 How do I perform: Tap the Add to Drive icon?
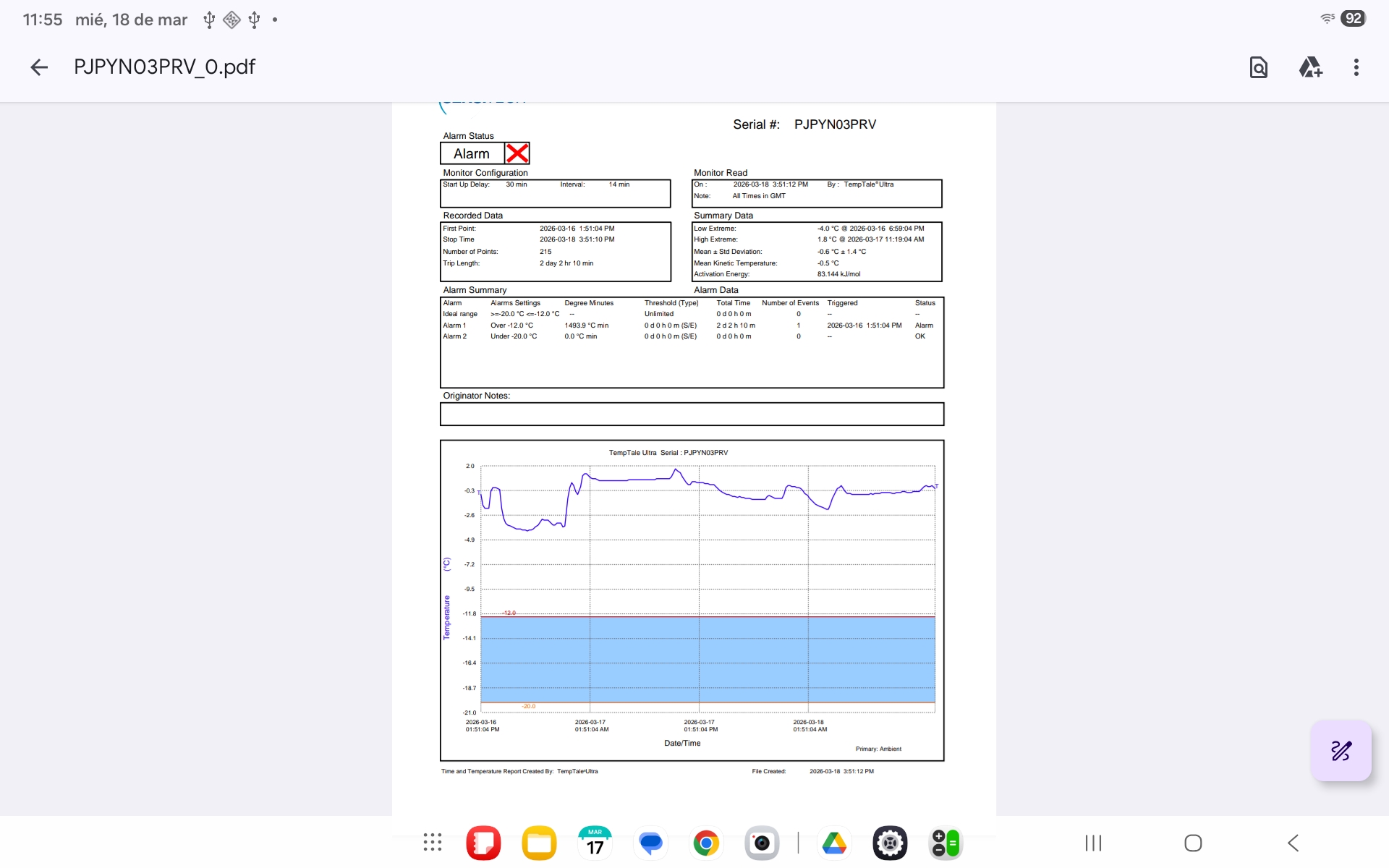pos(1310,67)
